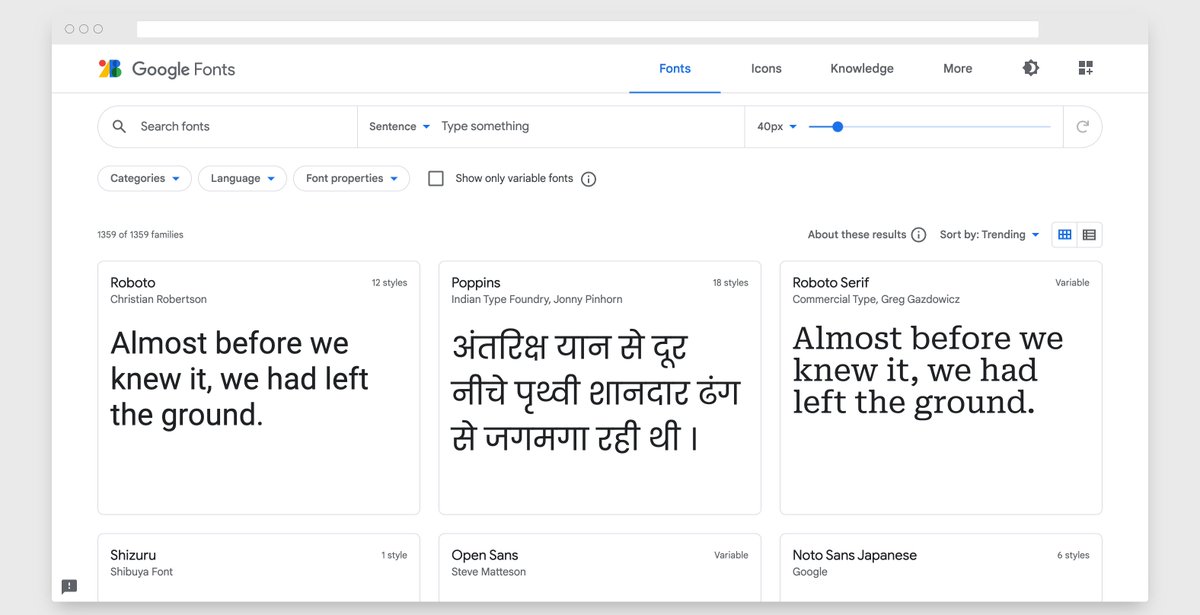The image size is (1200, 615).
Task: Click Poppins Hindi sample text preview
Action: [x=596, y=392]
